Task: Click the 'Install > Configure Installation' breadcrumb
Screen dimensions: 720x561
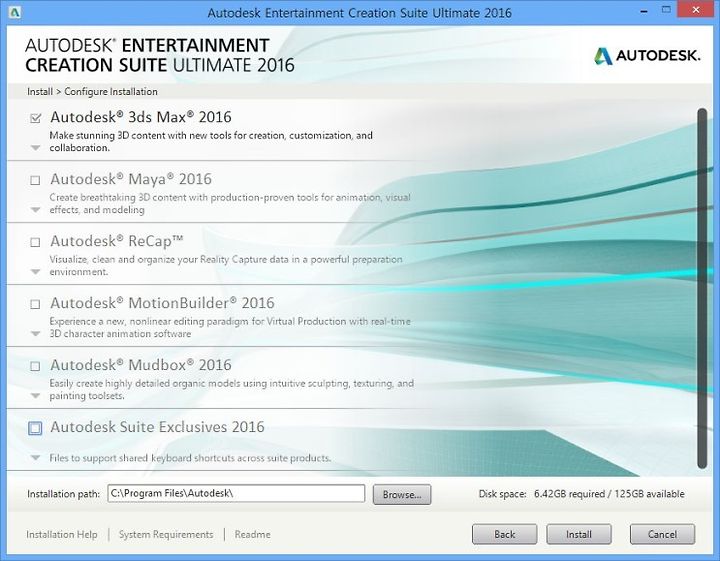Action: click(92, 92)
